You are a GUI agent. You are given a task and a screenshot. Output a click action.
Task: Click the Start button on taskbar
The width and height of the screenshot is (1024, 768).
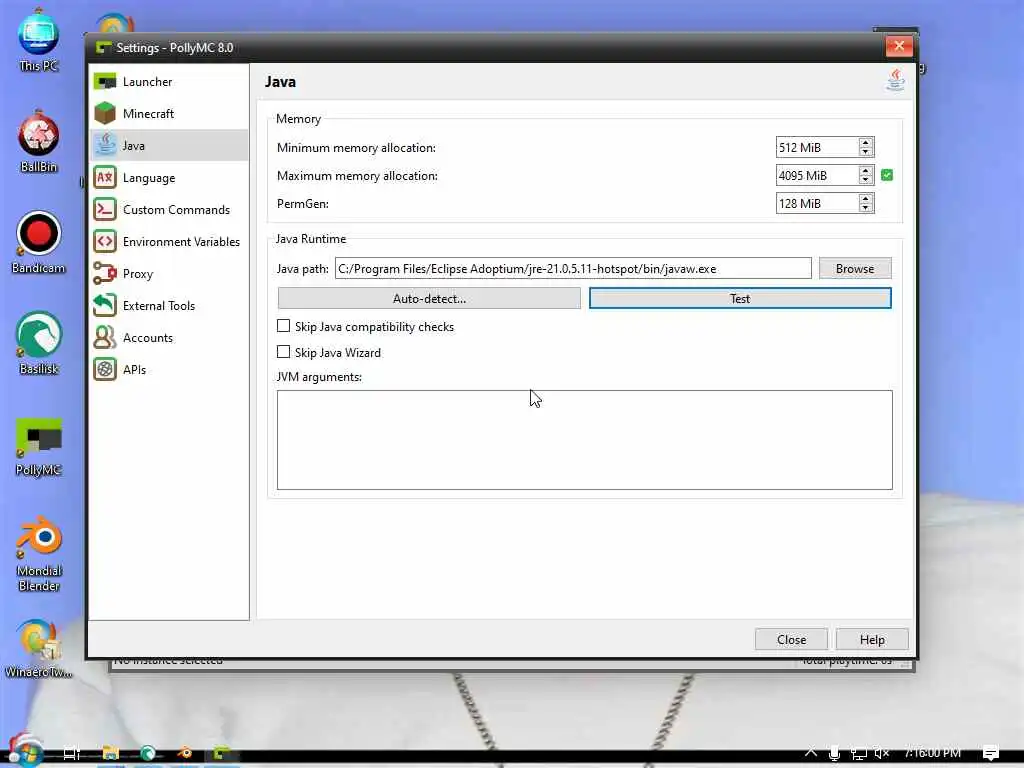tap(26, 753)
